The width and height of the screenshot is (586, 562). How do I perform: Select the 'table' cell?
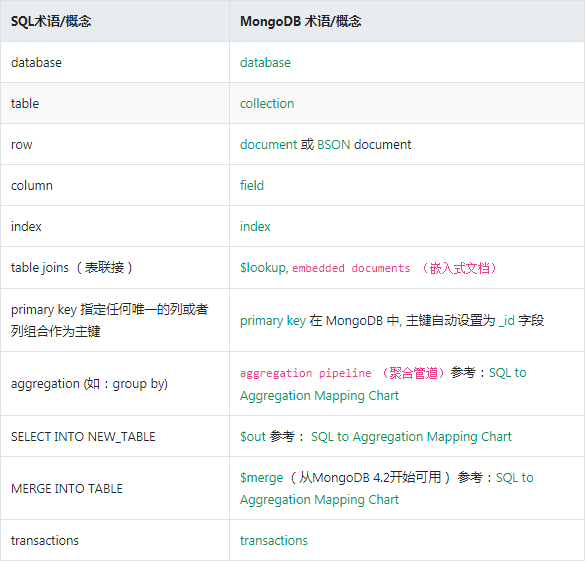point(115,103)
